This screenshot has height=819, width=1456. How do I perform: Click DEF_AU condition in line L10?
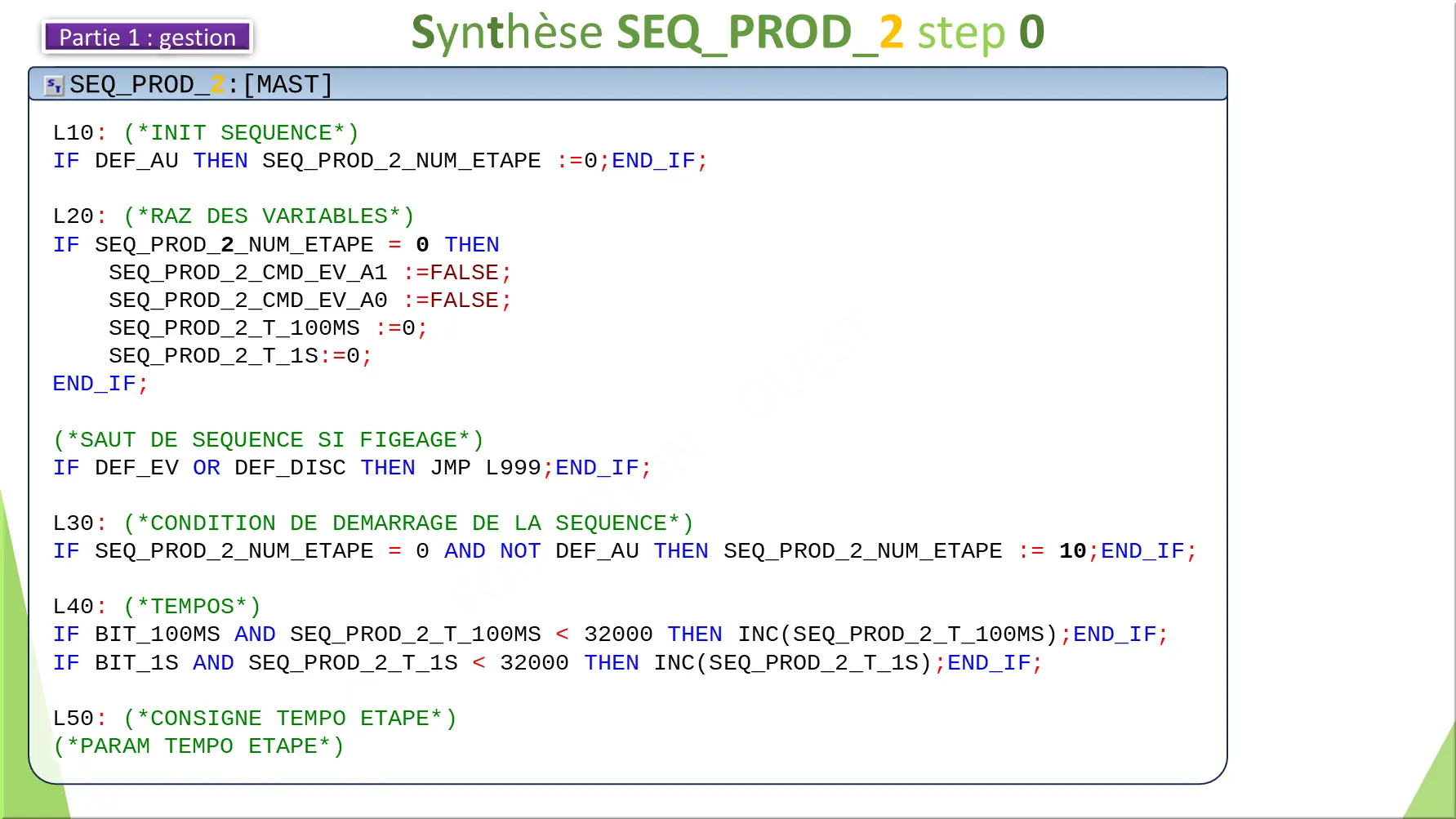(x=137, y=160)
